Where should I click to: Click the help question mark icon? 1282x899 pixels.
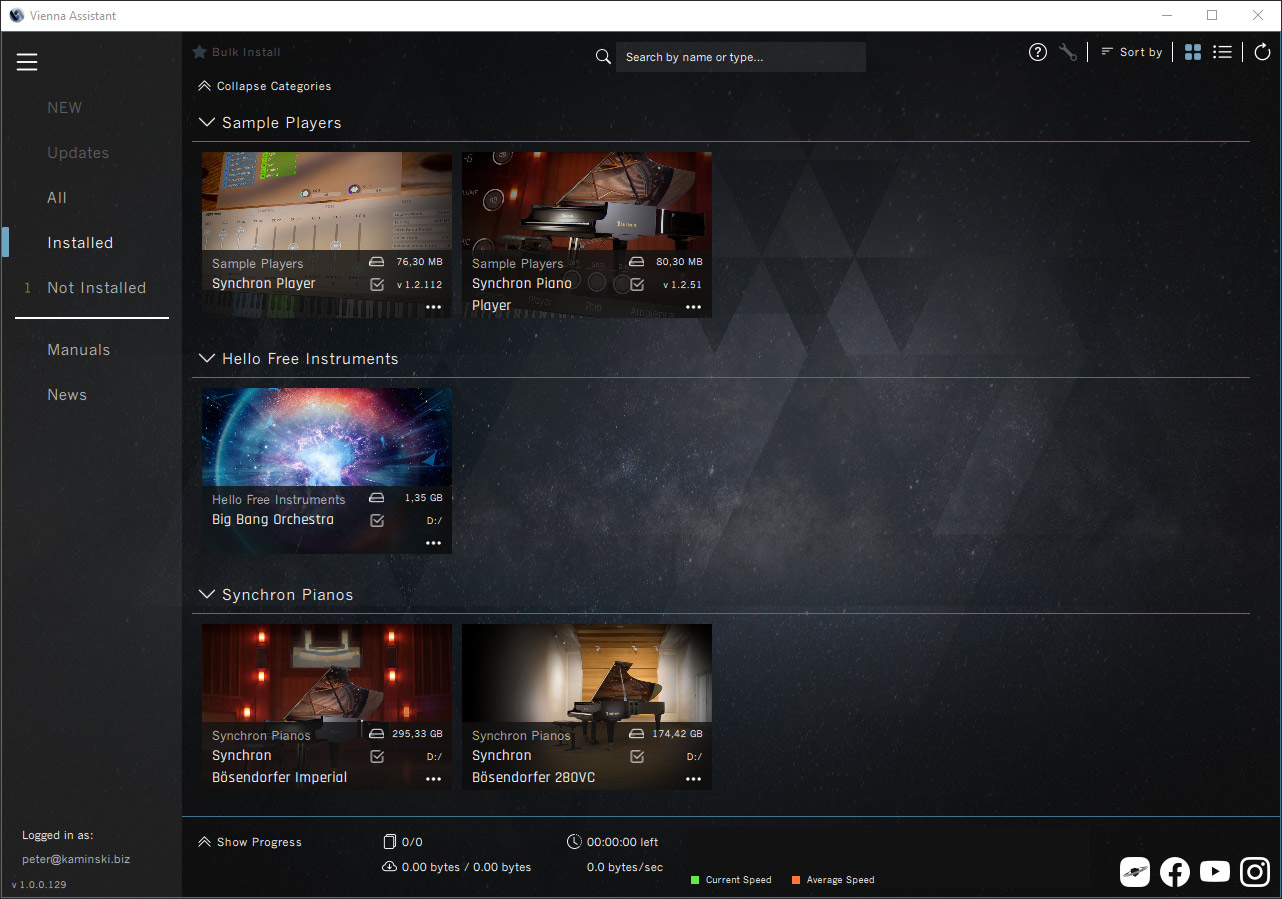click(x=1038, y=52)
